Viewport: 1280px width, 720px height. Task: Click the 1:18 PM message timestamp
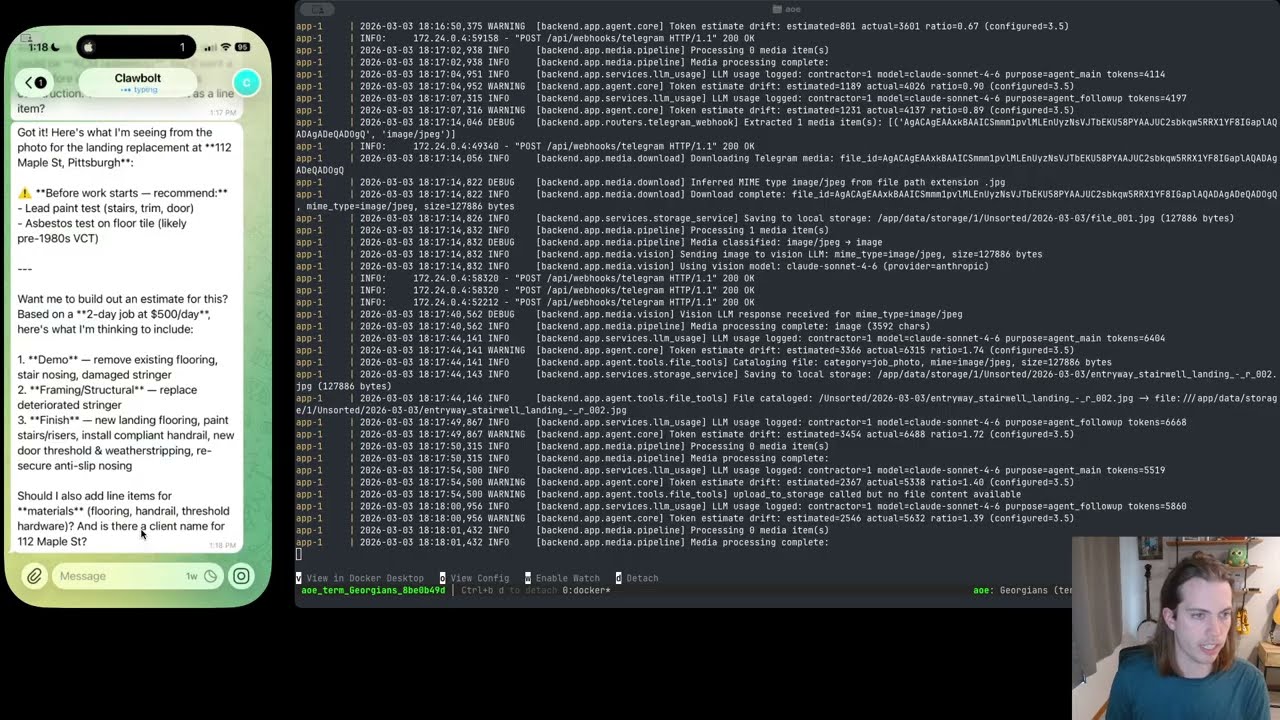pyautogui.click(x=222, y=545)
